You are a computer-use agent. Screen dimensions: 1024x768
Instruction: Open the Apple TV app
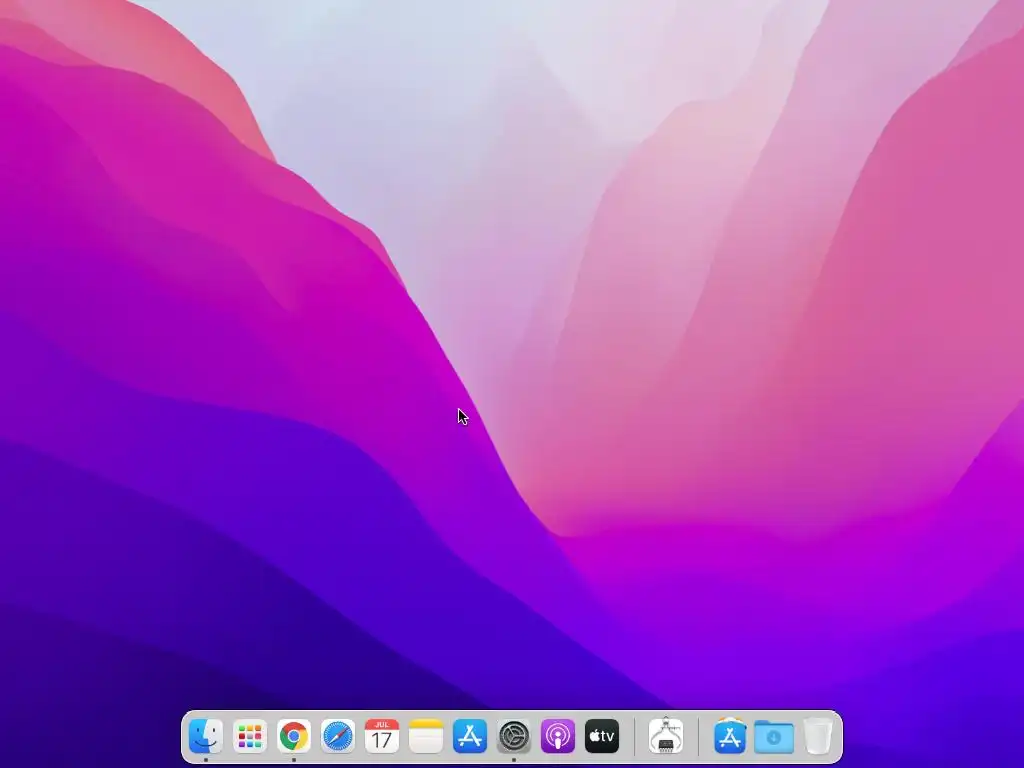click(601, 736)
